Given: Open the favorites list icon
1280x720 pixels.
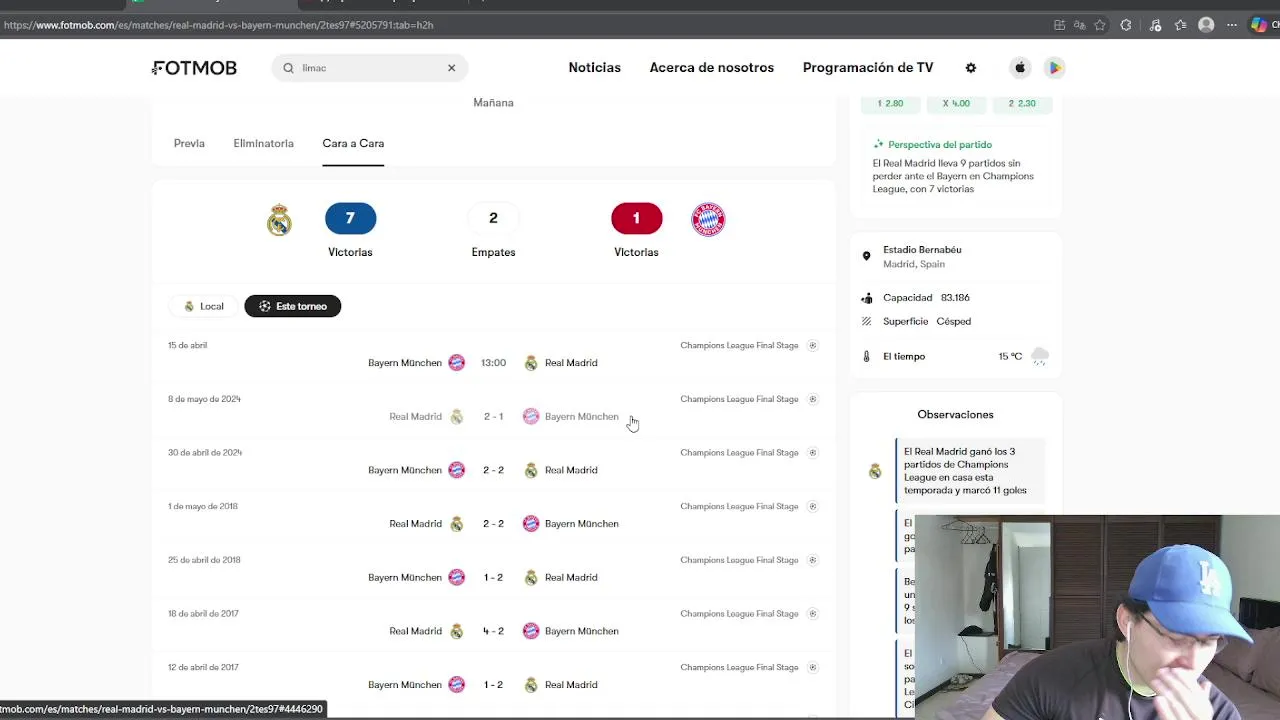Looking at the screenshot, I should pos(1181,25).
